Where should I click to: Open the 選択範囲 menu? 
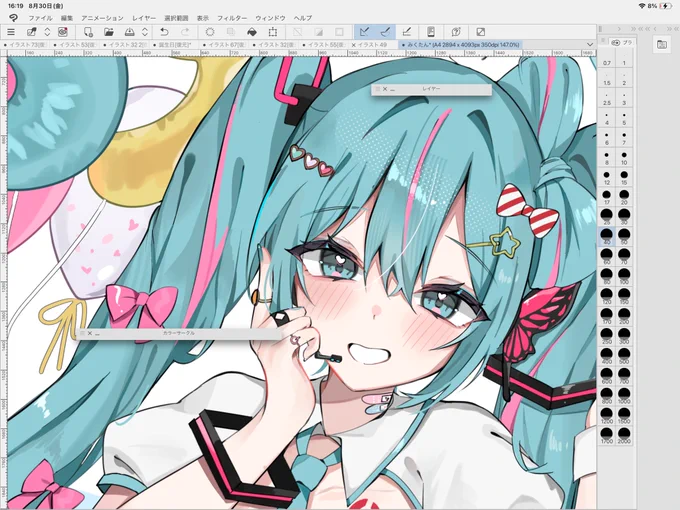tap(176, 18)
